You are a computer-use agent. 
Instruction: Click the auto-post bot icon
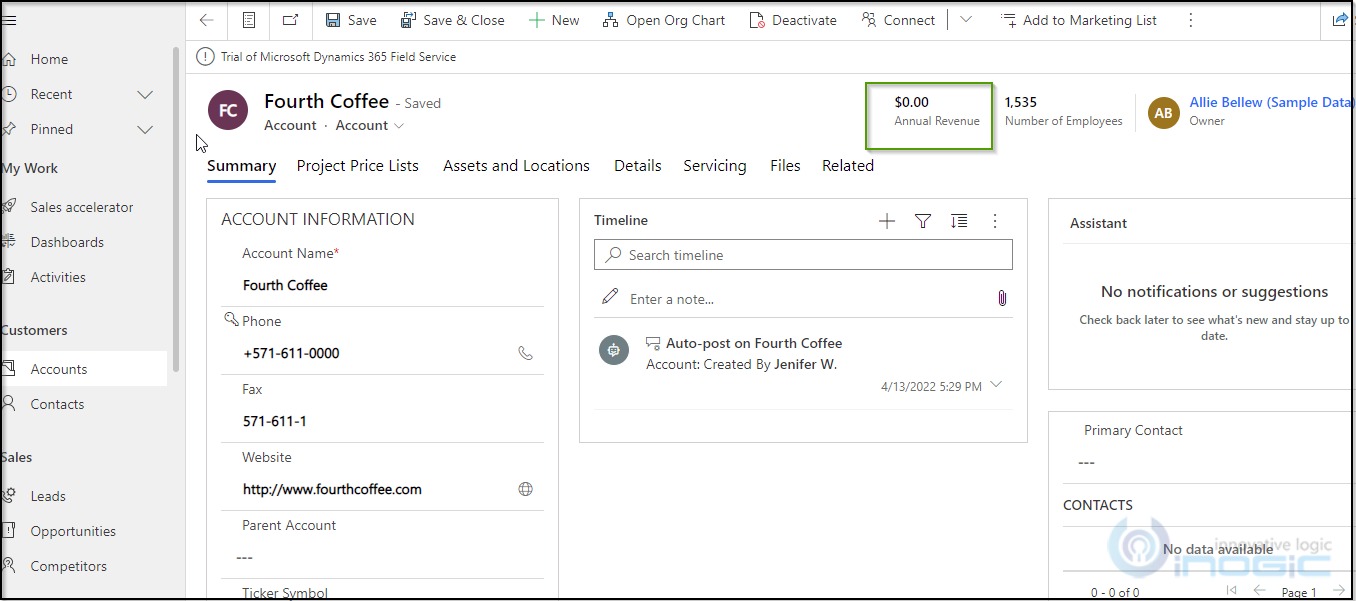(613, 350)
